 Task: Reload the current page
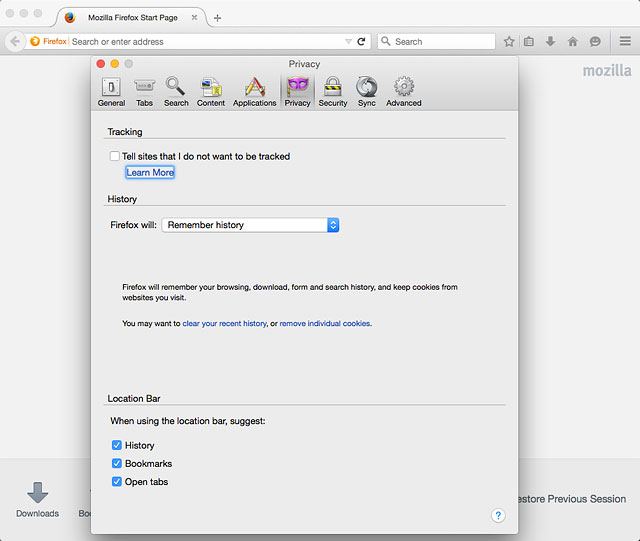361,41
